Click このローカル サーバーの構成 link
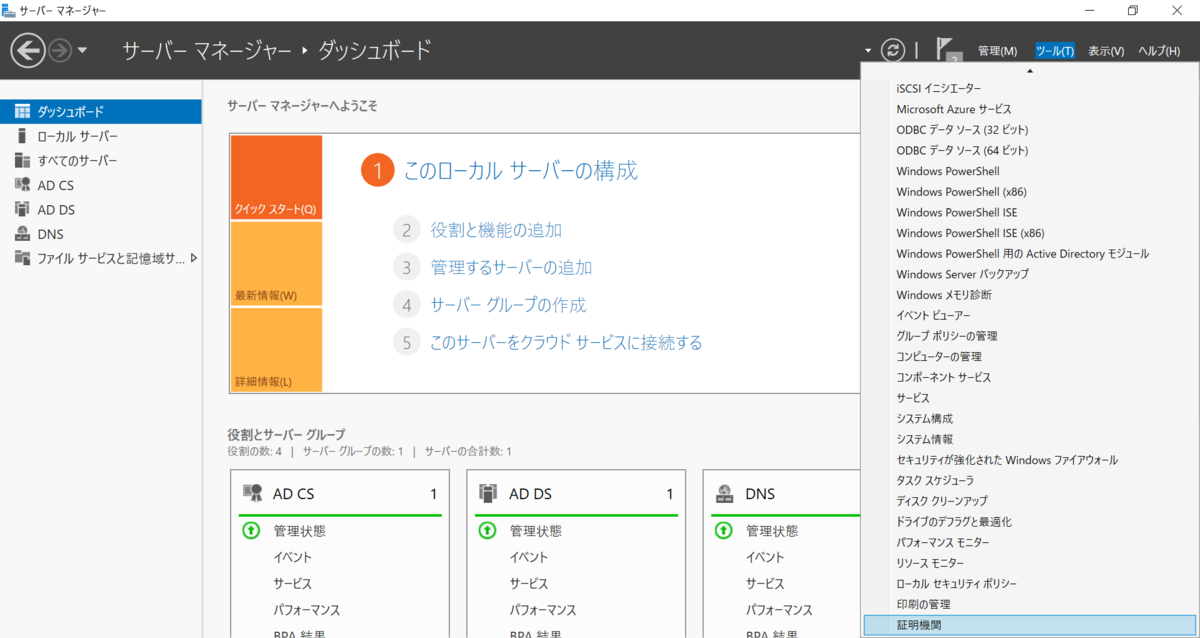1200x638 pixels. click(520, 171)
